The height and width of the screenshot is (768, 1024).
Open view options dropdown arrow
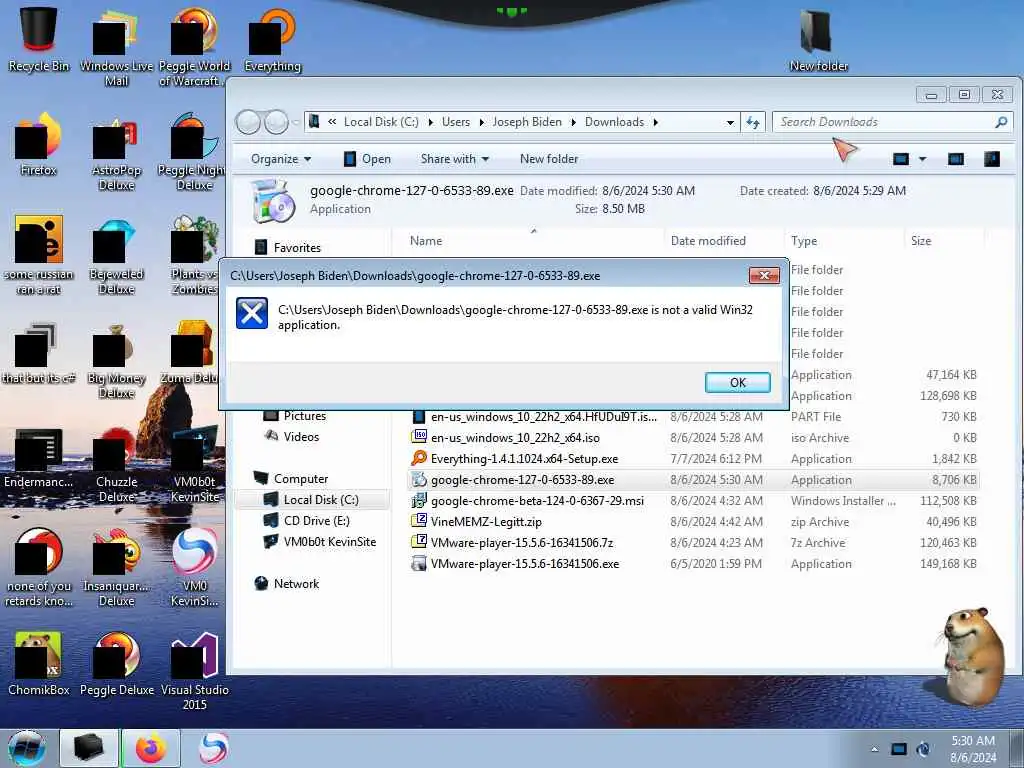coord(923,159)
